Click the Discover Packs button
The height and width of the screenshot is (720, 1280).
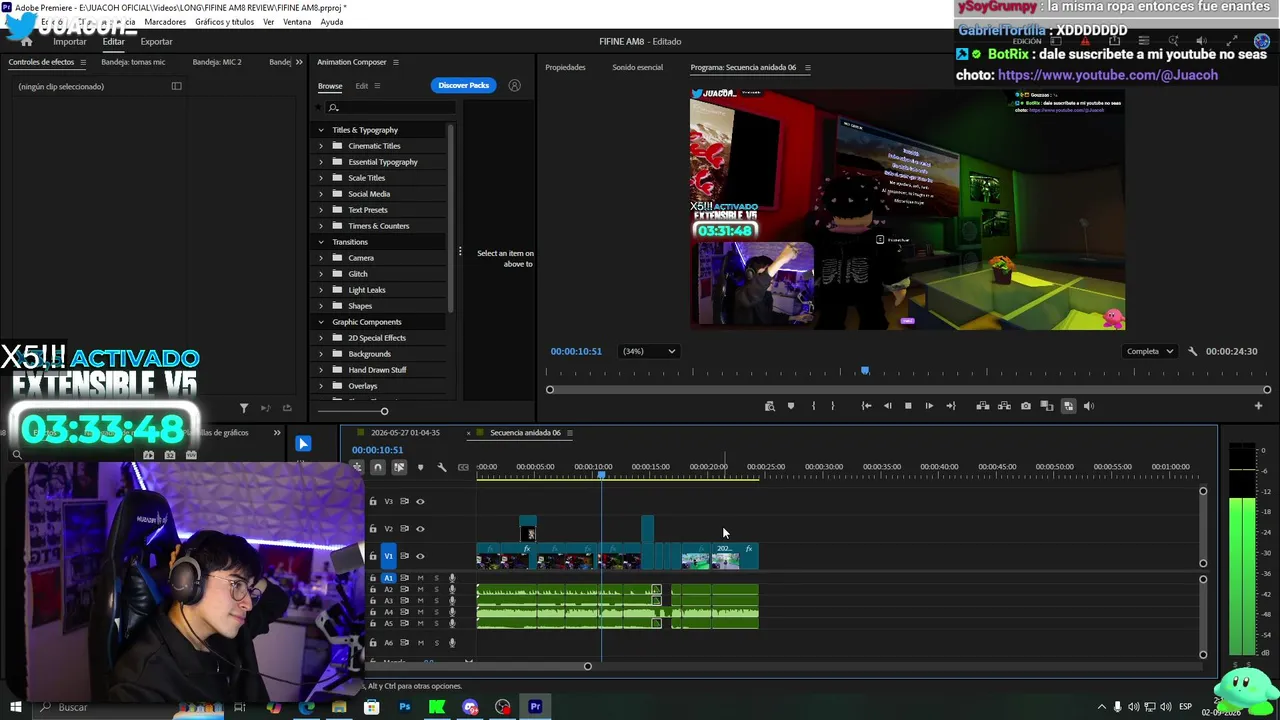(x=464, y=85)
